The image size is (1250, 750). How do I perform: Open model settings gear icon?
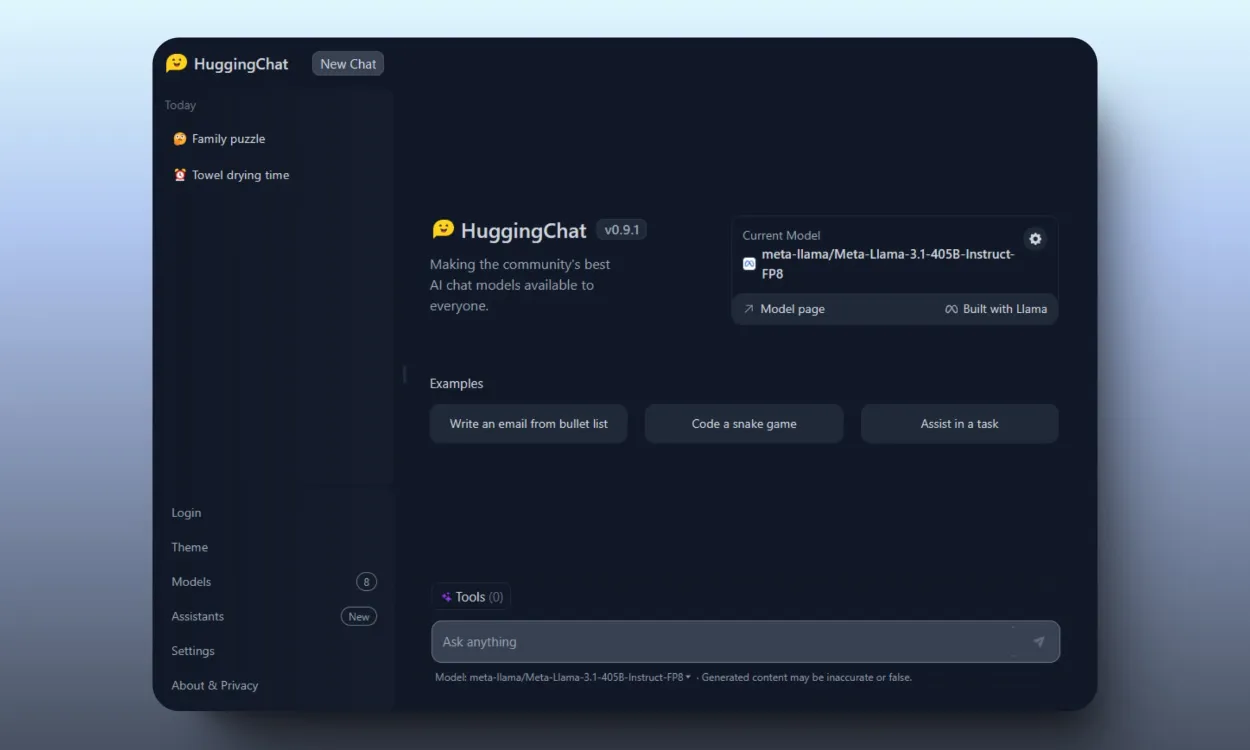click(x=1035, y=239)
